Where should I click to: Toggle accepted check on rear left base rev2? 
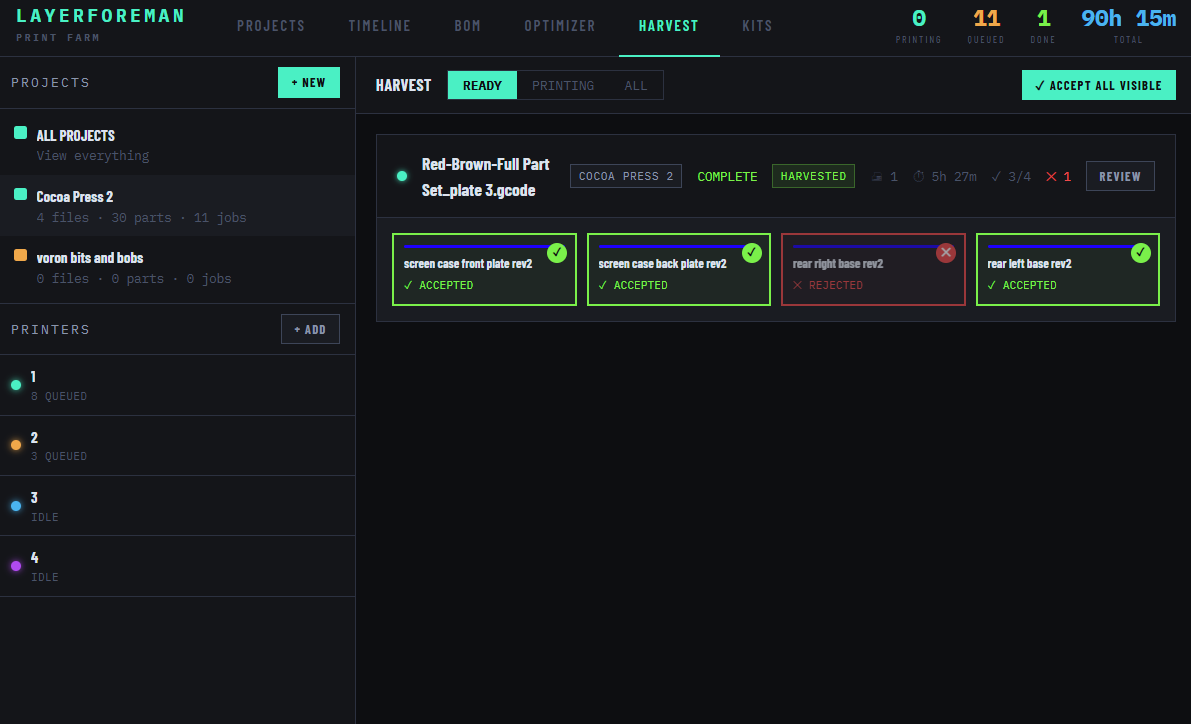click(x=1141, y=253)
